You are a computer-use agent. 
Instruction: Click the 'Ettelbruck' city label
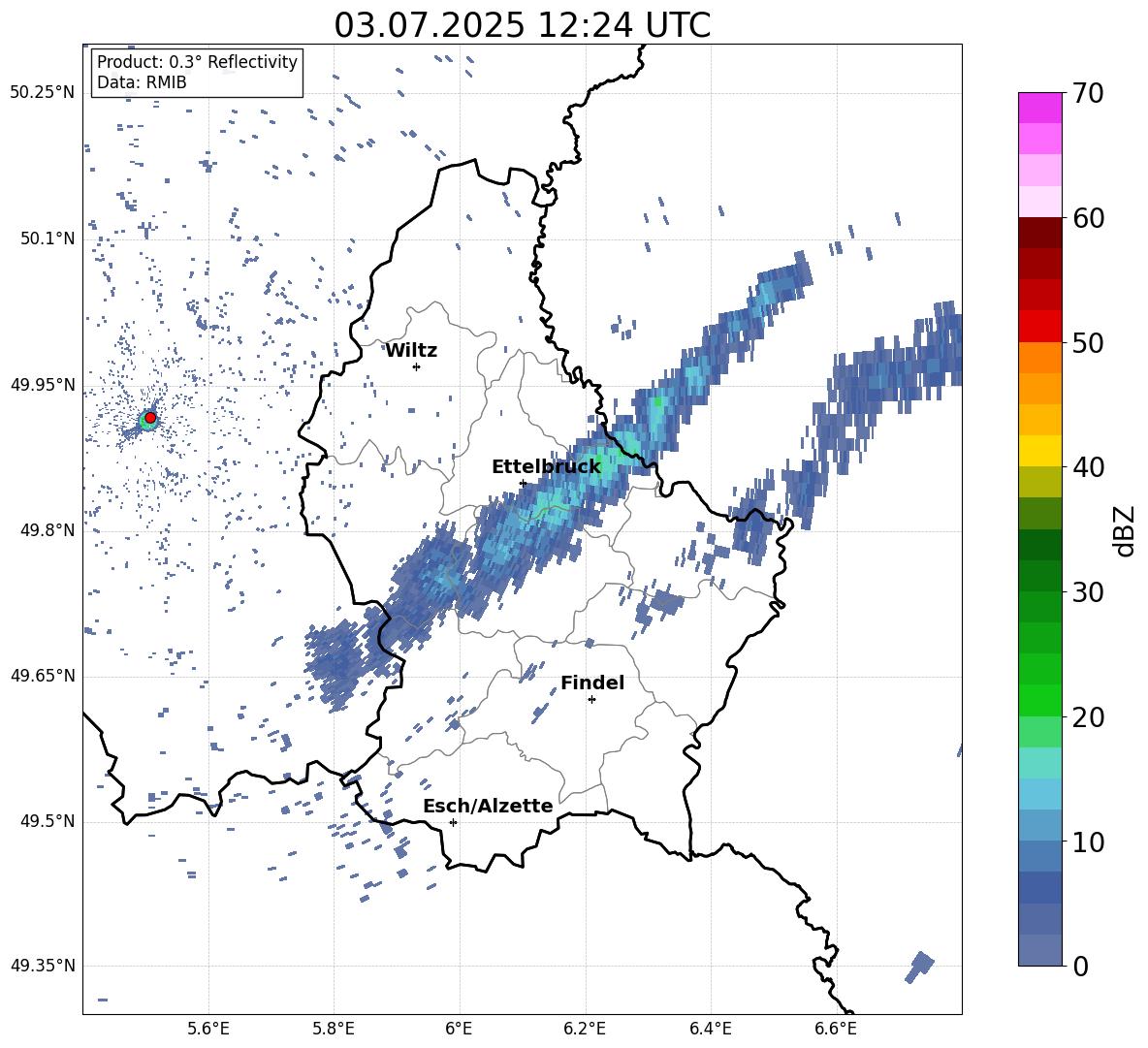click(x=546, y=466)
